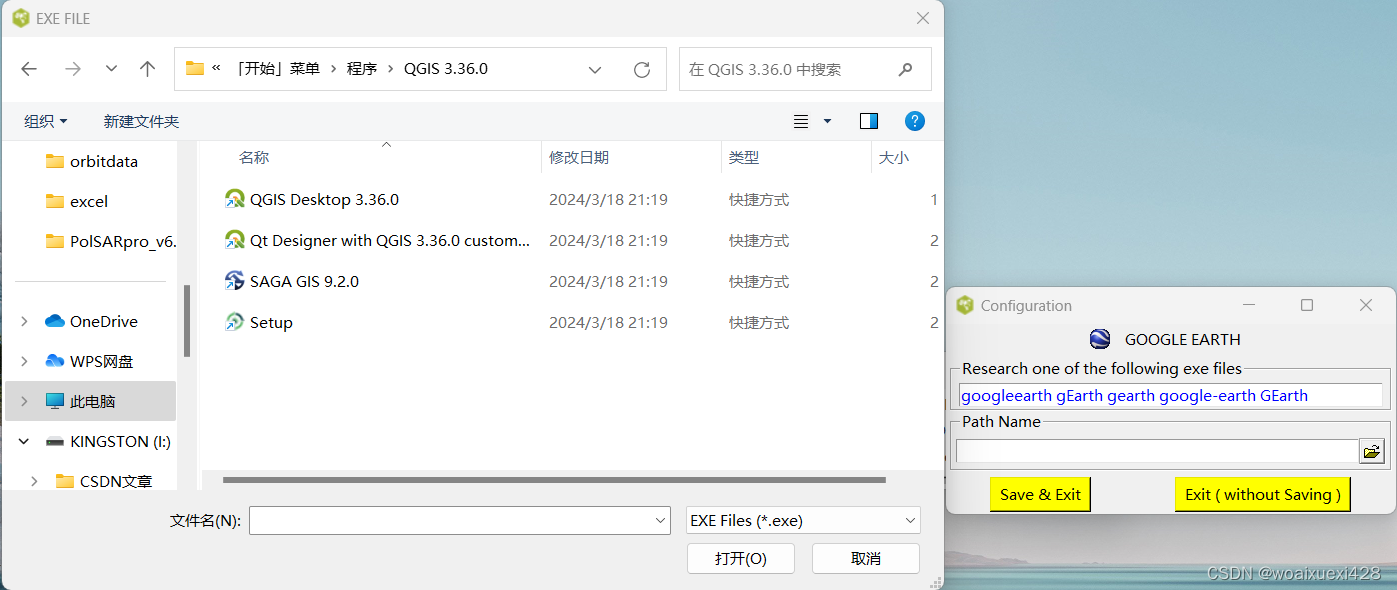1397x590 pixels.
Task: Click the search magnifier icon
Action: point(905,69)
